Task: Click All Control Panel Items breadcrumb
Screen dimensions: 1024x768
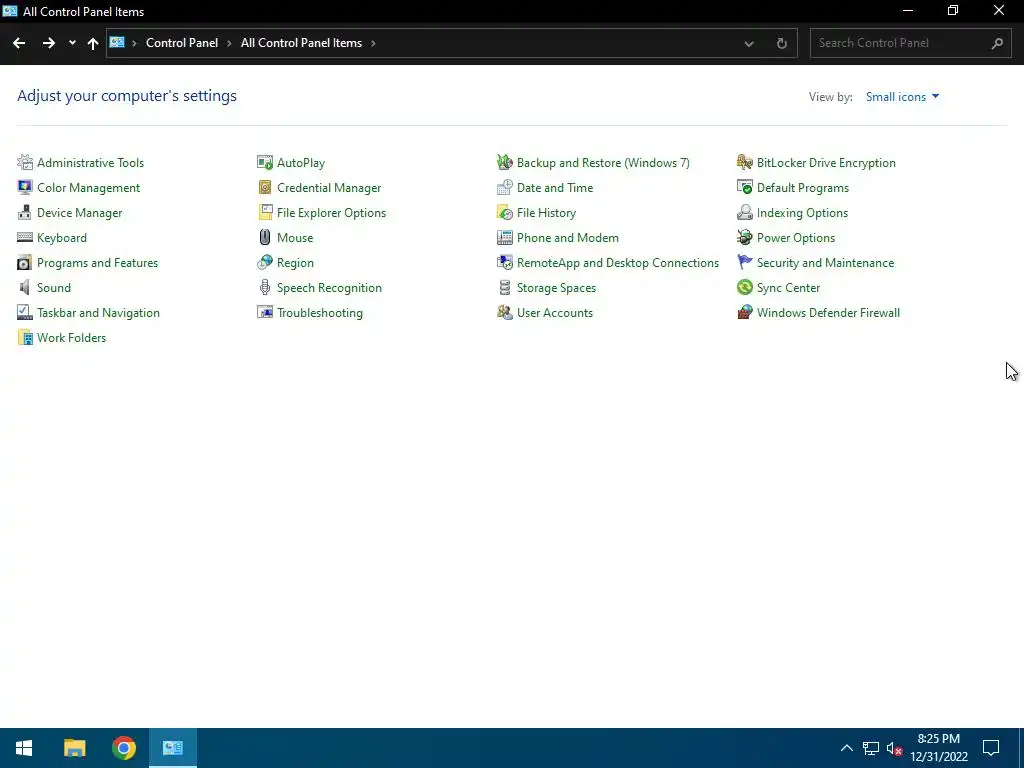Action: click(x=301, y=42)
